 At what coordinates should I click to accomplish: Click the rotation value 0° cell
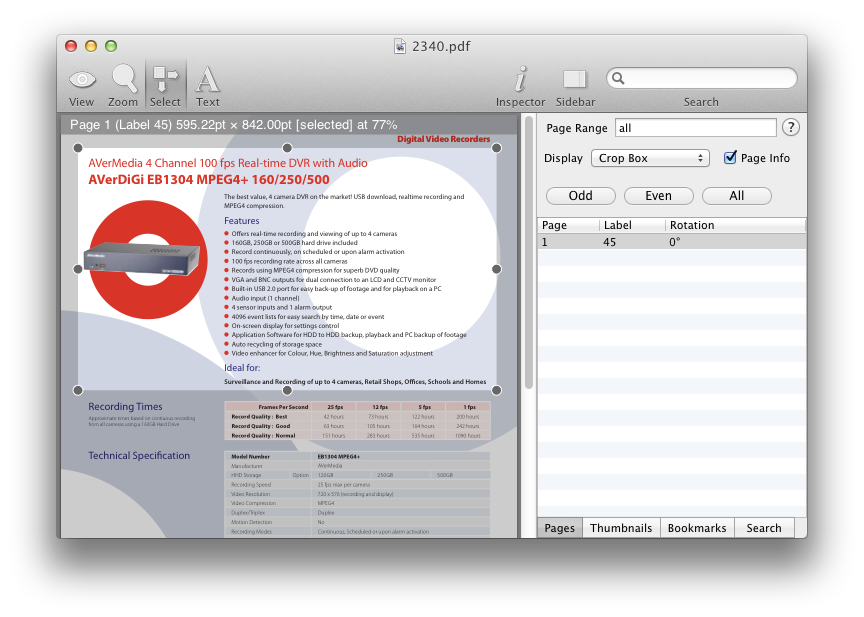pos(674,242)
